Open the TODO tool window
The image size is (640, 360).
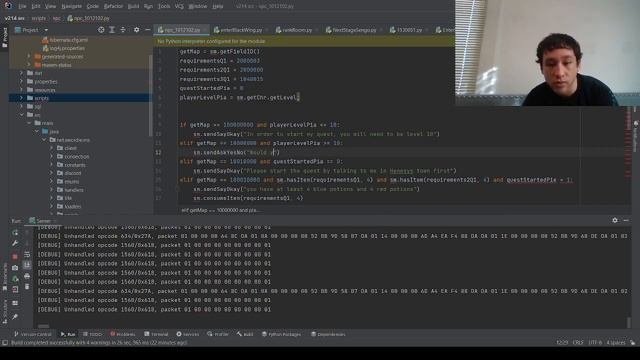[92, 334]
